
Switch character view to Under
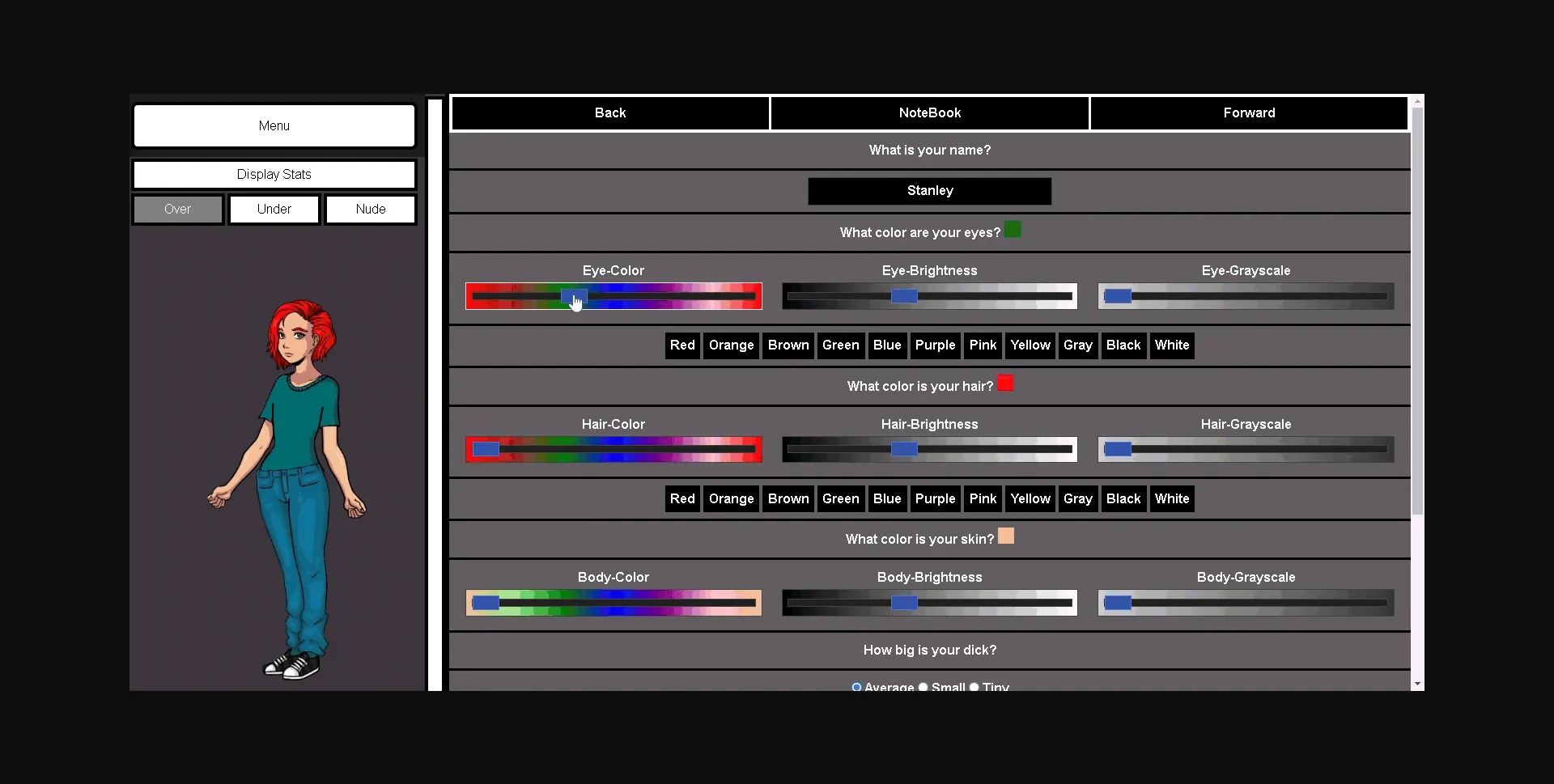tap(274, 209)
